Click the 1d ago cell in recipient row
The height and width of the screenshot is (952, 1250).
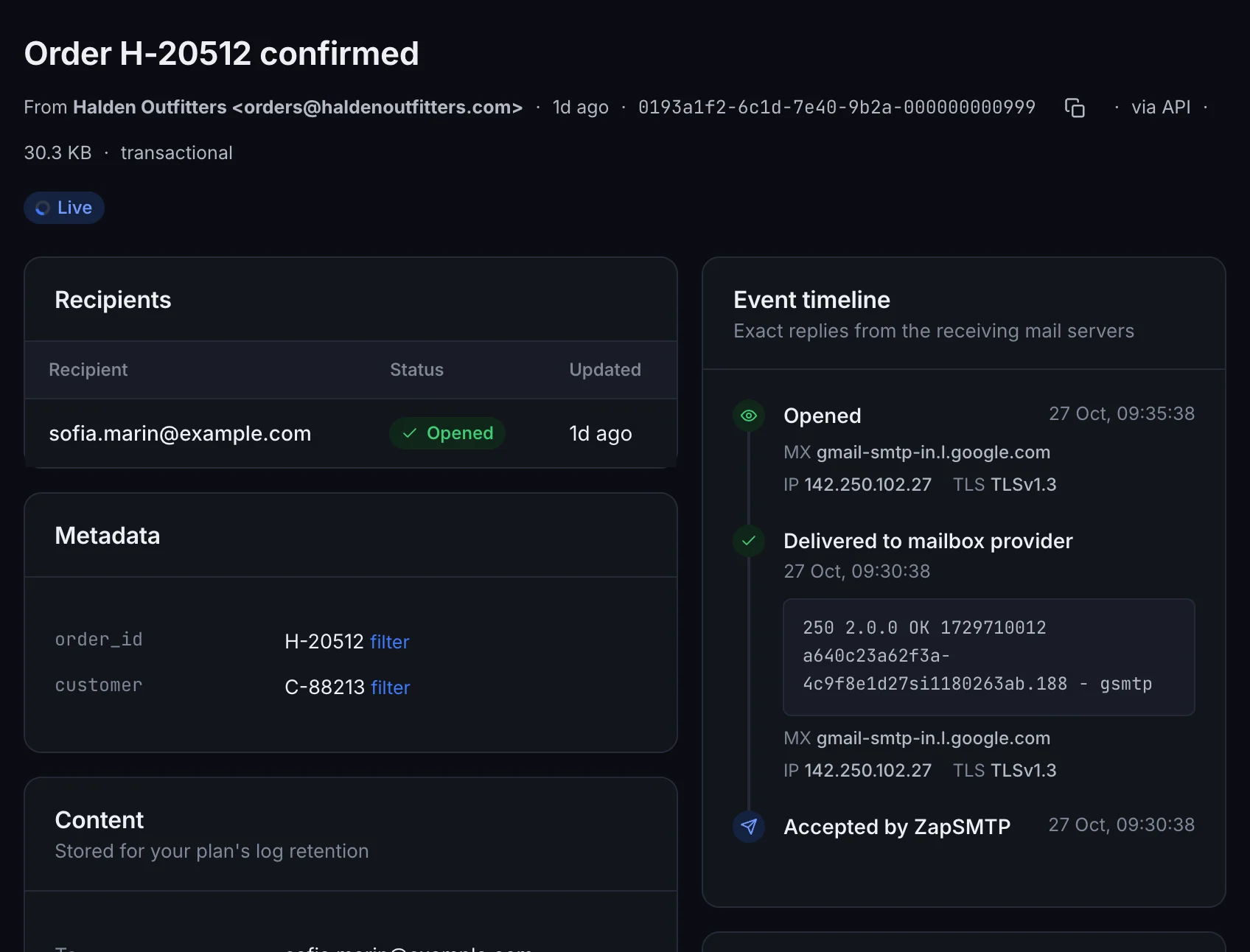tap(601, 433)
